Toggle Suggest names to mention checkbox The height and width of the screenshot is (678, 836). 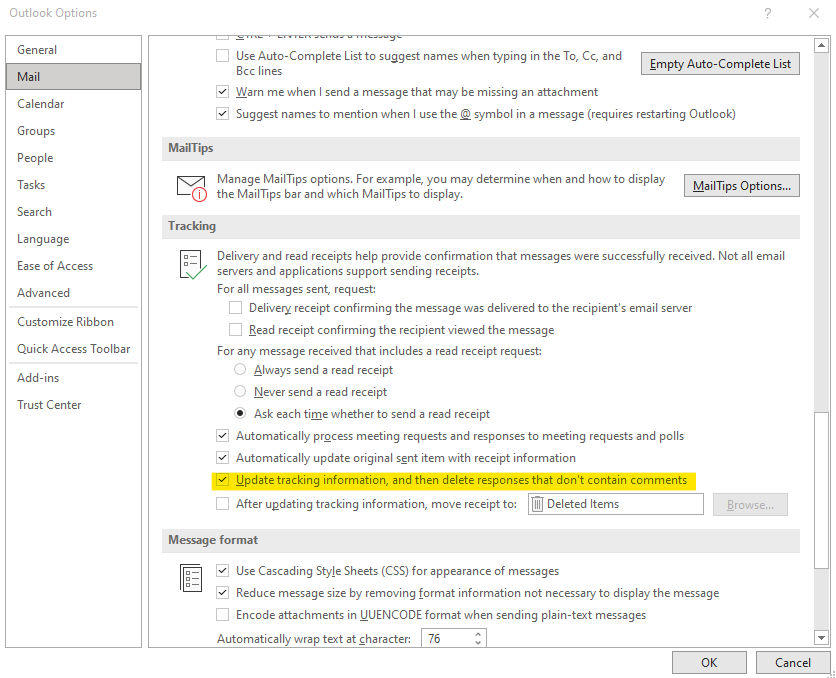pyautogui.click(x=222, y=114)
